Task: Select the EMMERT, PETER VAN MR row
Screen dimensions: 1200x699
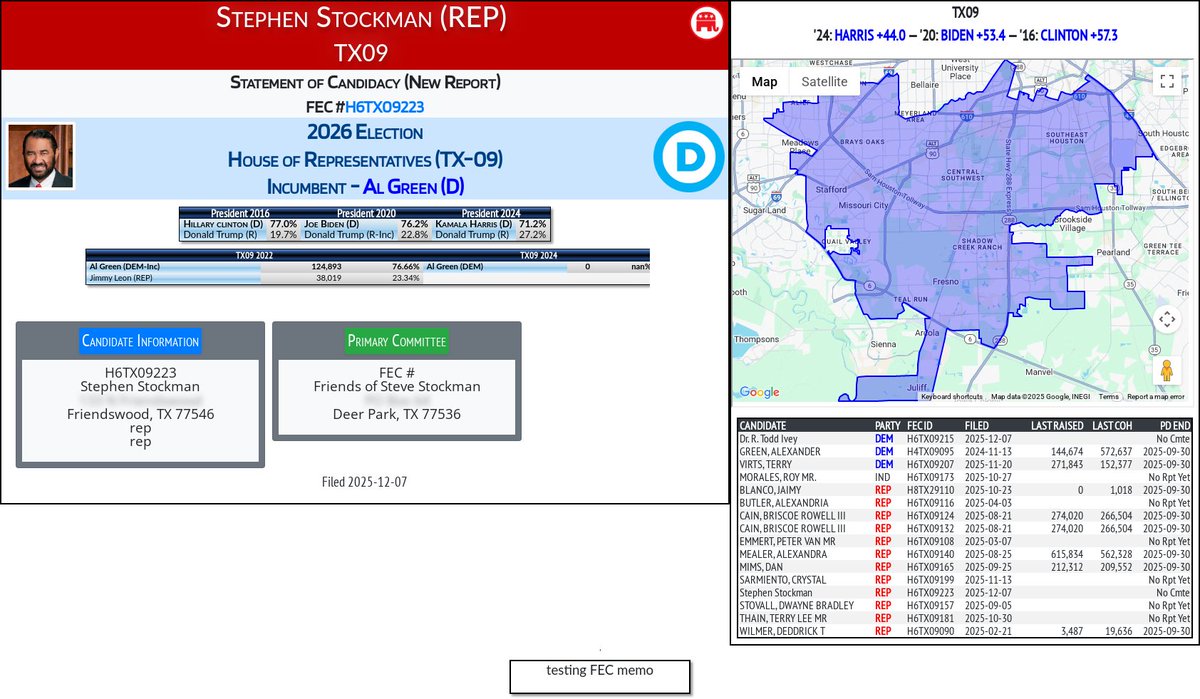Action: [x=965, y=541]
